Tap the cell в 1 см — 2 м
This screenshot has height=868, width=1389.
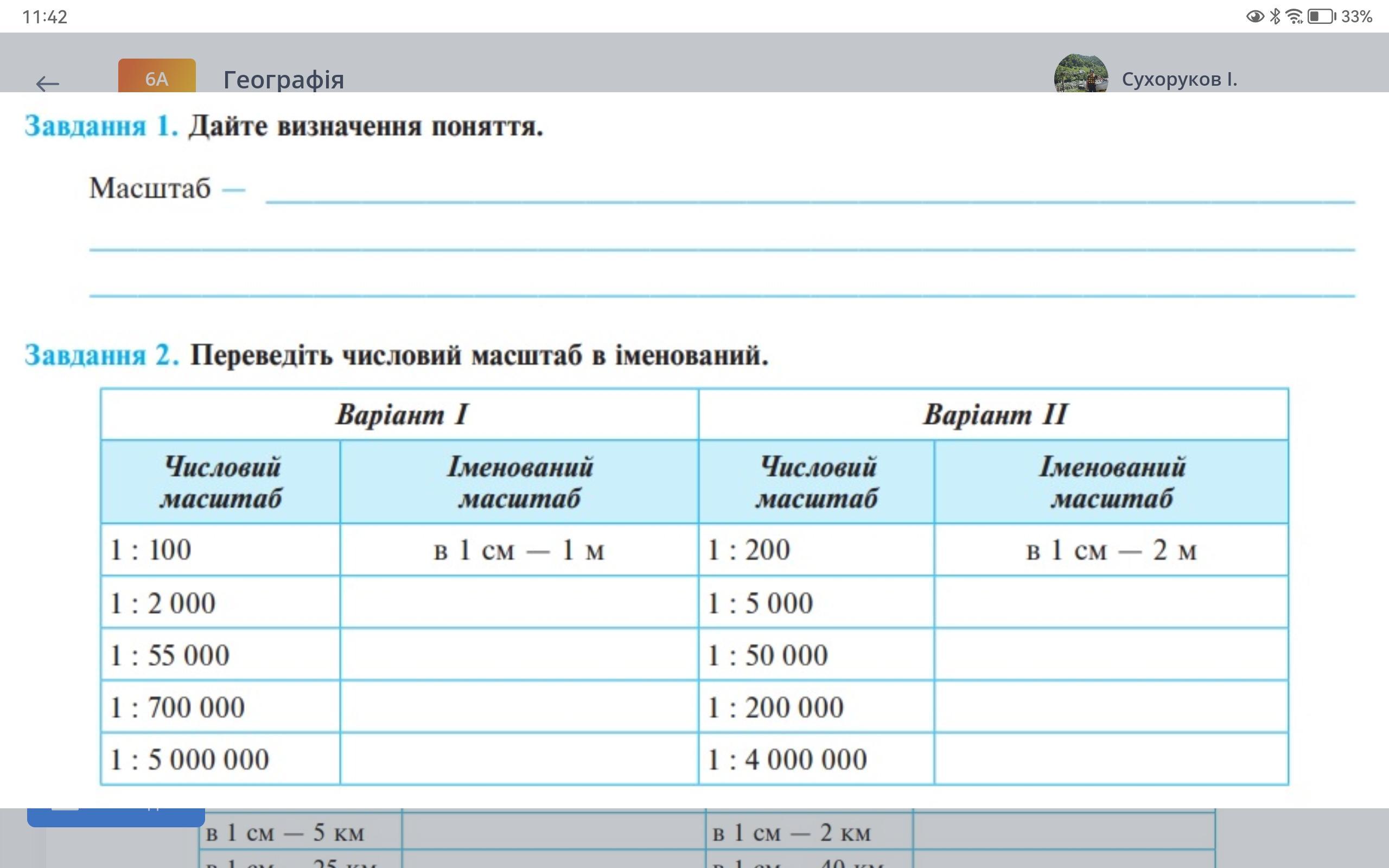tap(1111, 550)
